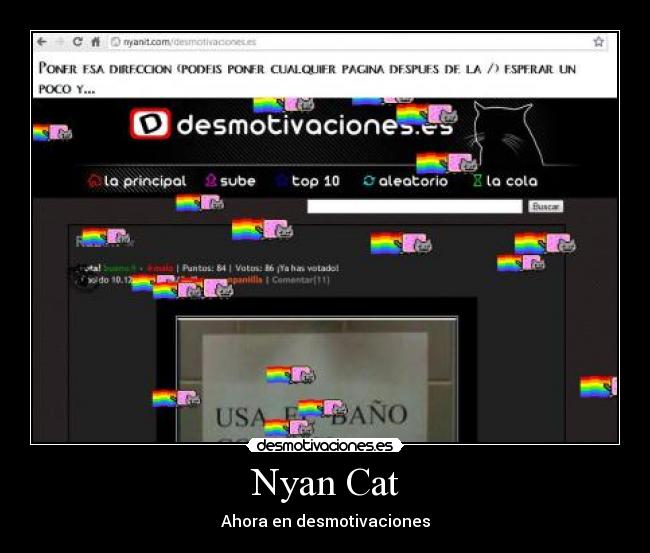Image resolution: width=650 pixels, height=553 pixels.
Task: Click the ¡Ya has votado! text
Action: click(x=308, y=268)
